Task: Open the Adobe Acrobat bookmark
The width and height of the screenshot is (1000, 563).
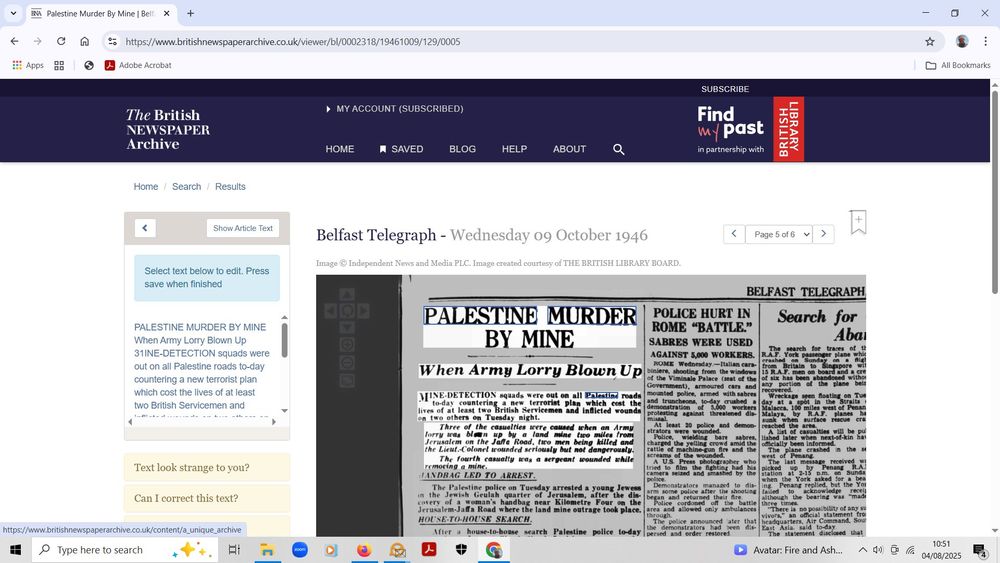Action: [x=138, y=65]
